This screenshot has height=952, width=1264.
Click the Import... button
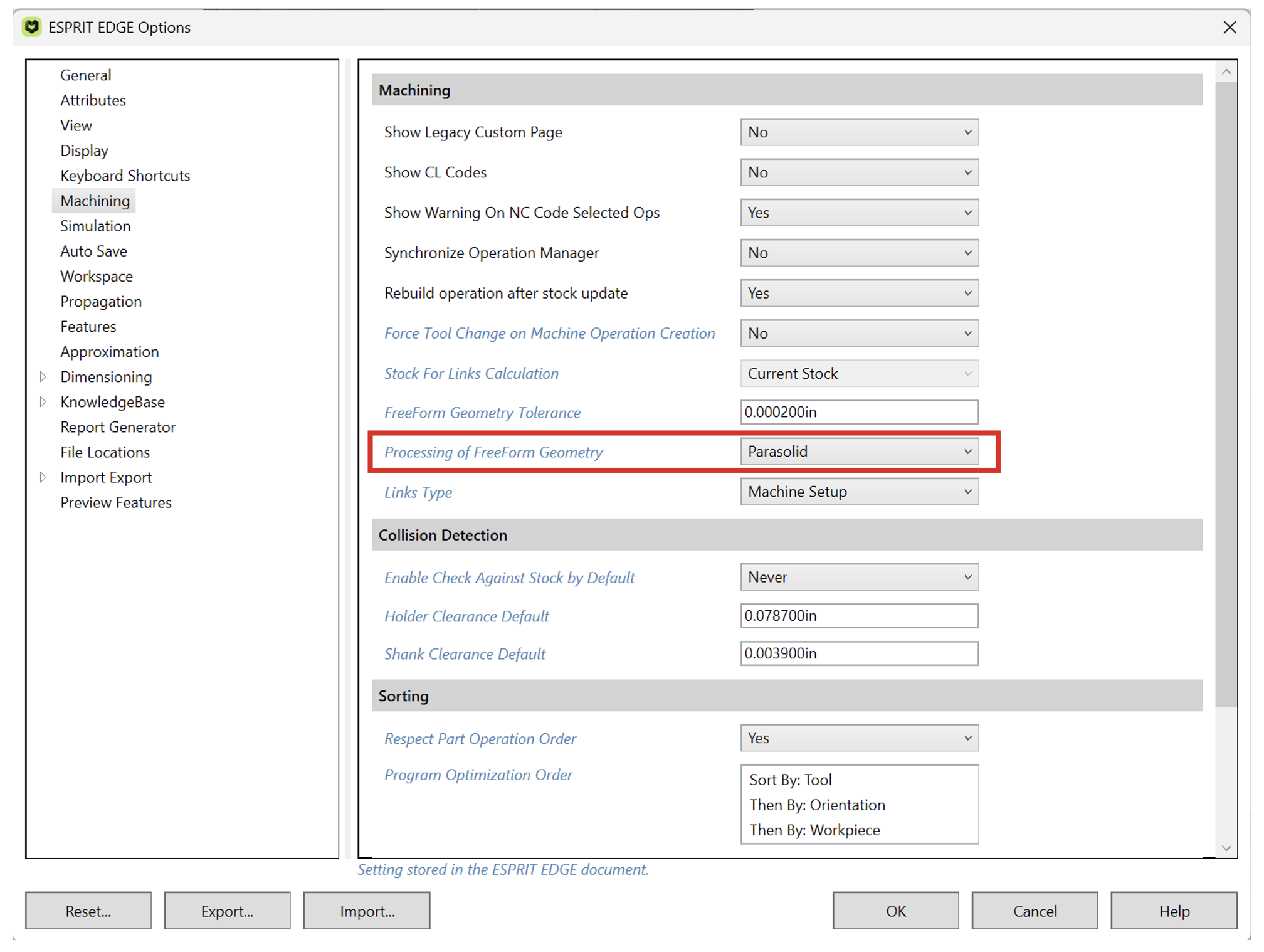coord(367,911)
